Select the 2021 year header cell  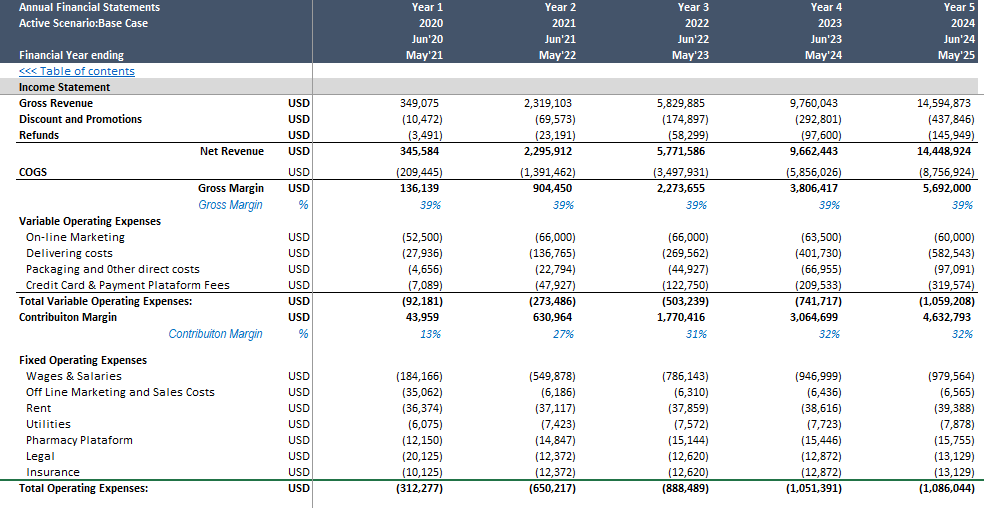pyautogui.click(x=564, y=23)
